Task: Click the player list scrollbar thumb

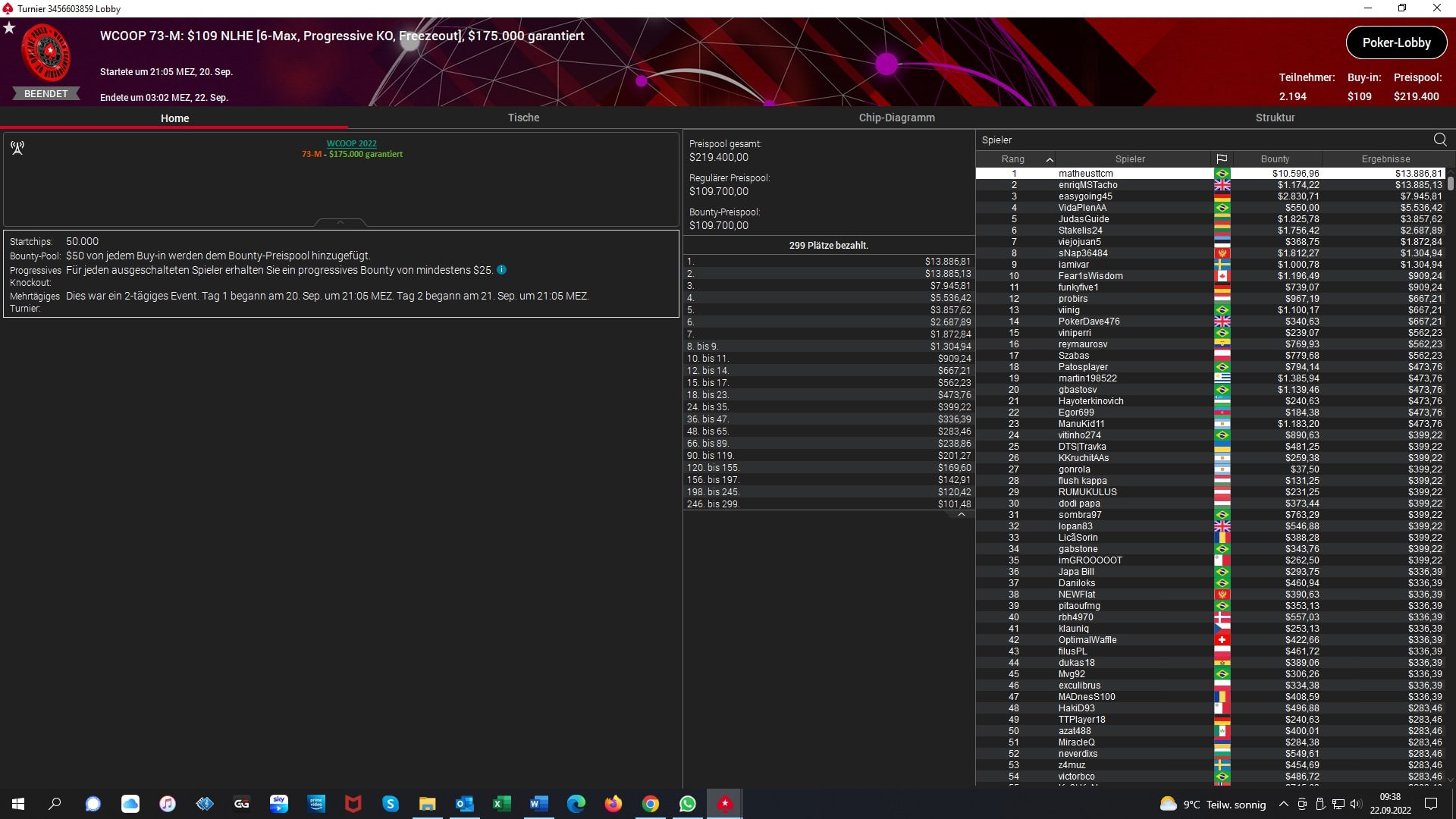Action: [x=1451, y=183]
